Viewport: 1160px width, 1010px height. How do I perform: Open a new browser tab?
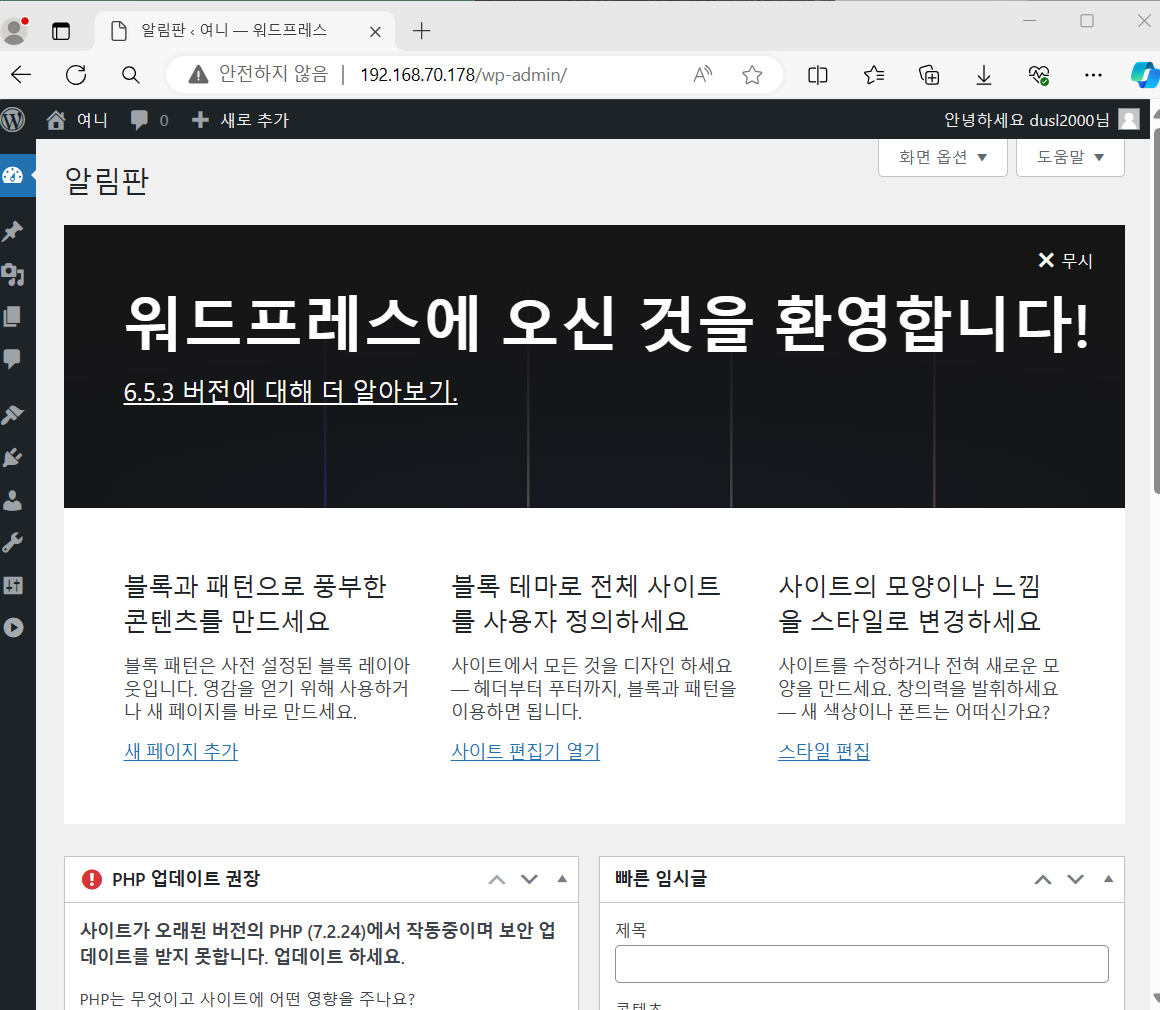[x=422, y=31]
